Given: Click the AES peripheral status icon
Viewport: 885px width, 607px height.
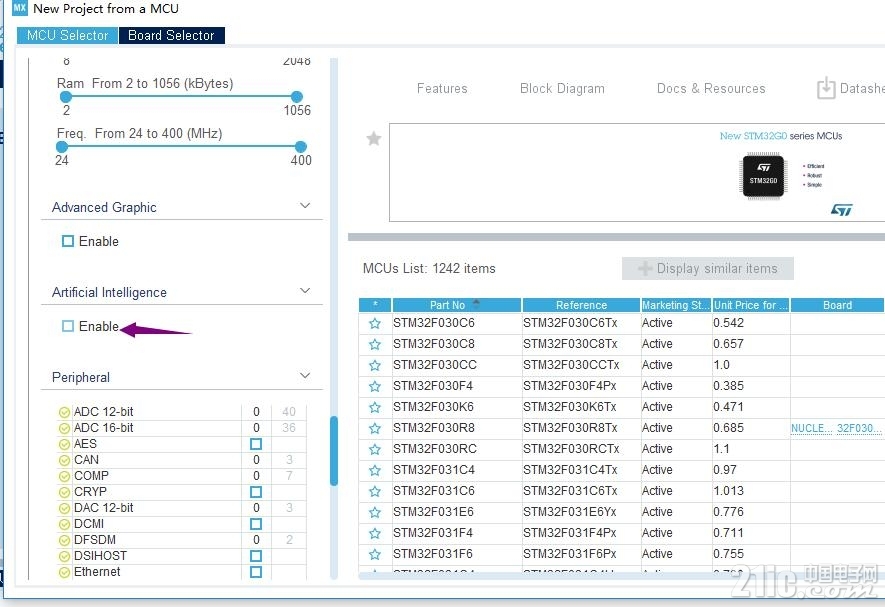Looking at the screenshot, I should coord(64,444).
